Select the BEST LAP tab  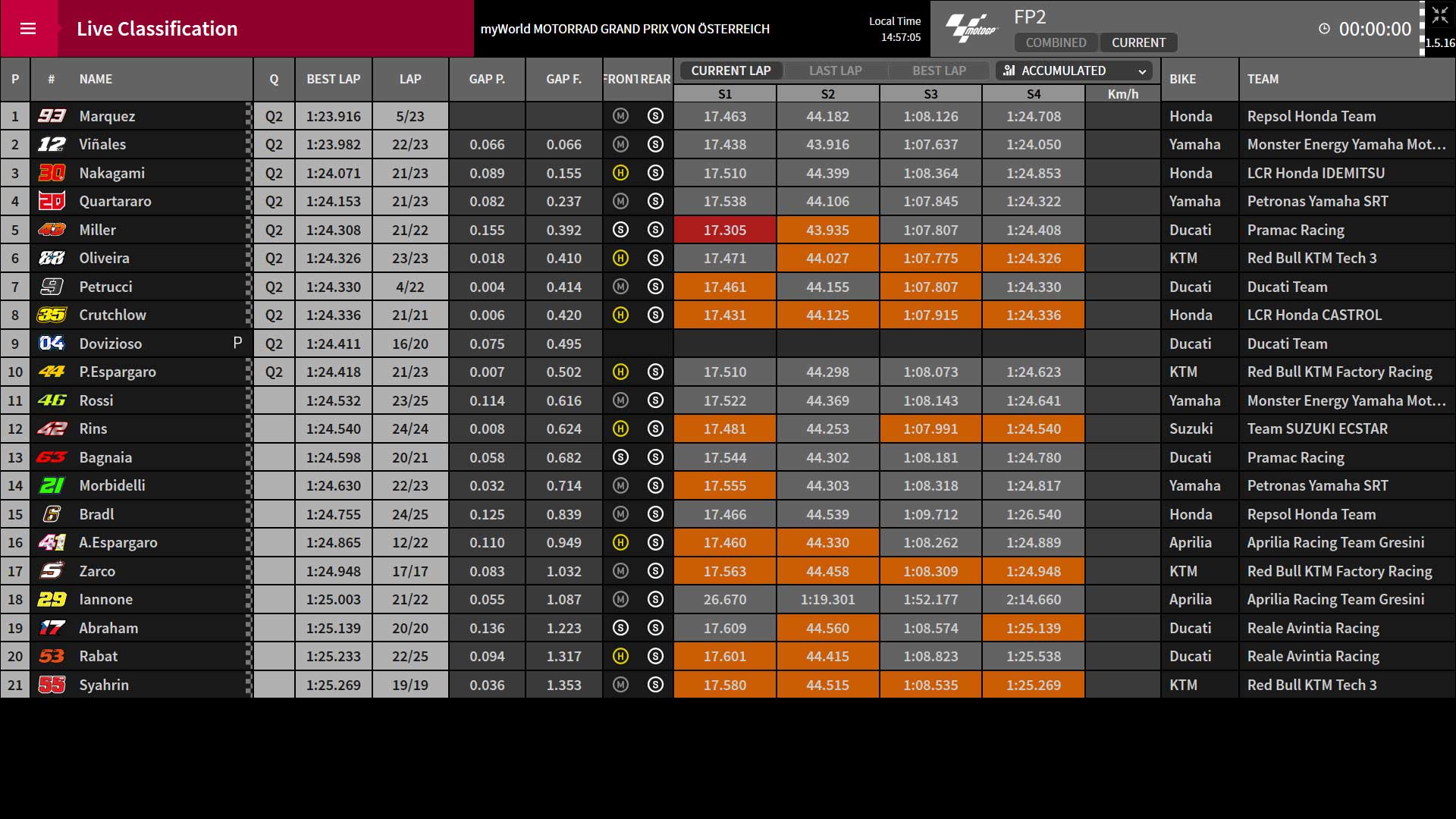point(939,71)
